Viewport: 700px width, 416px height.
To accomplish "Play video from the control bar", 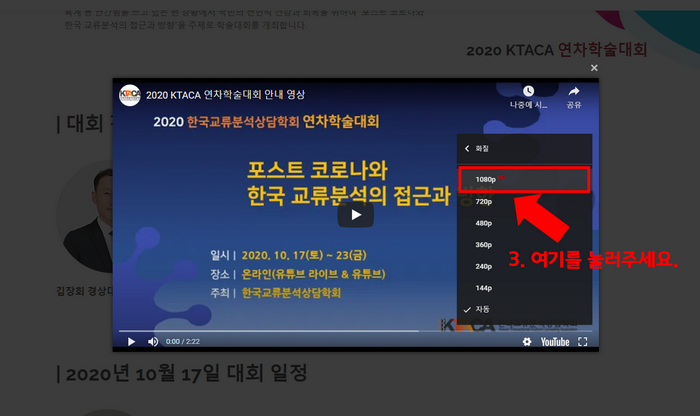I will coord(131,342).
